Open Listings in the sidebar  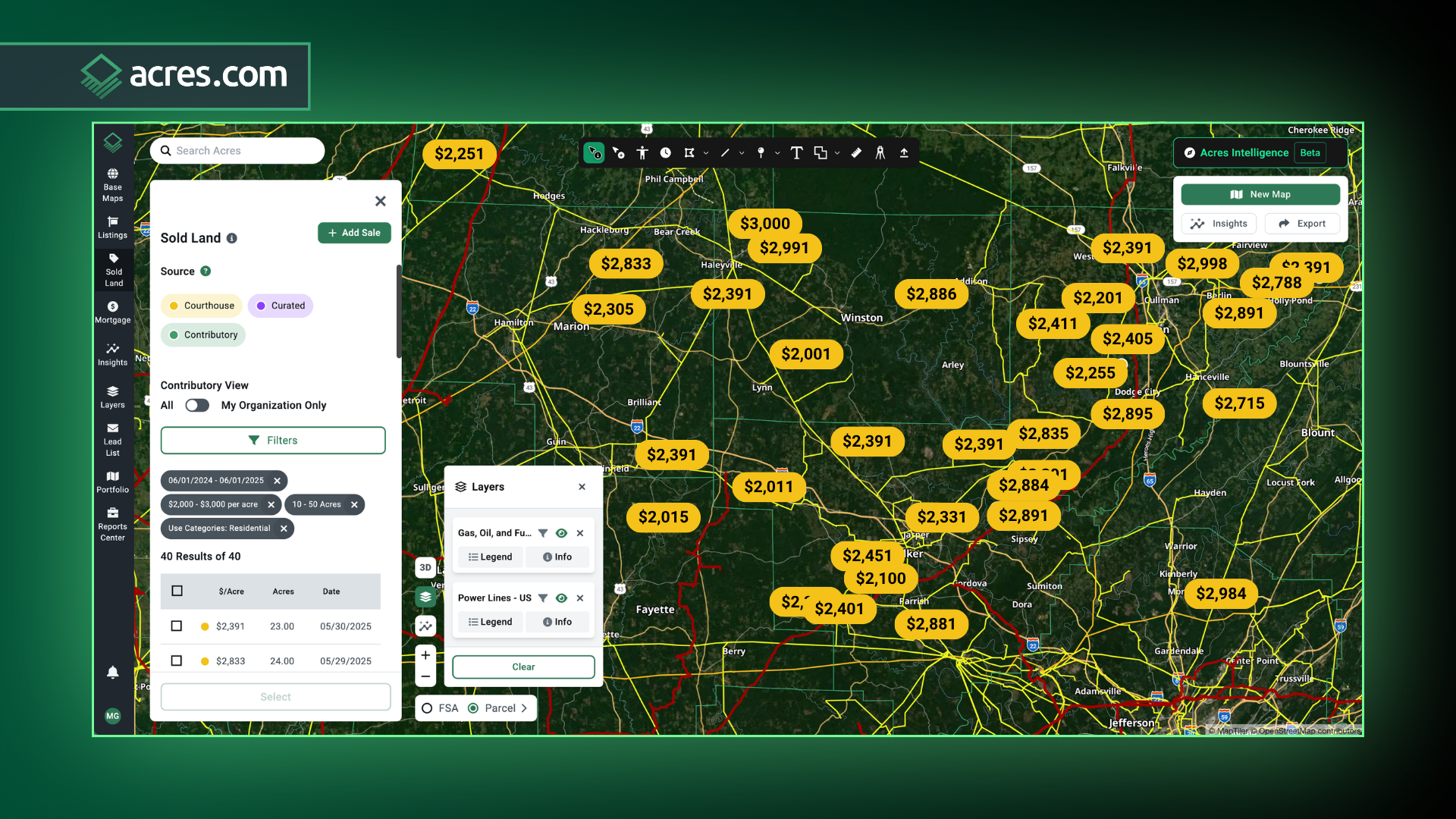[112, 227]
